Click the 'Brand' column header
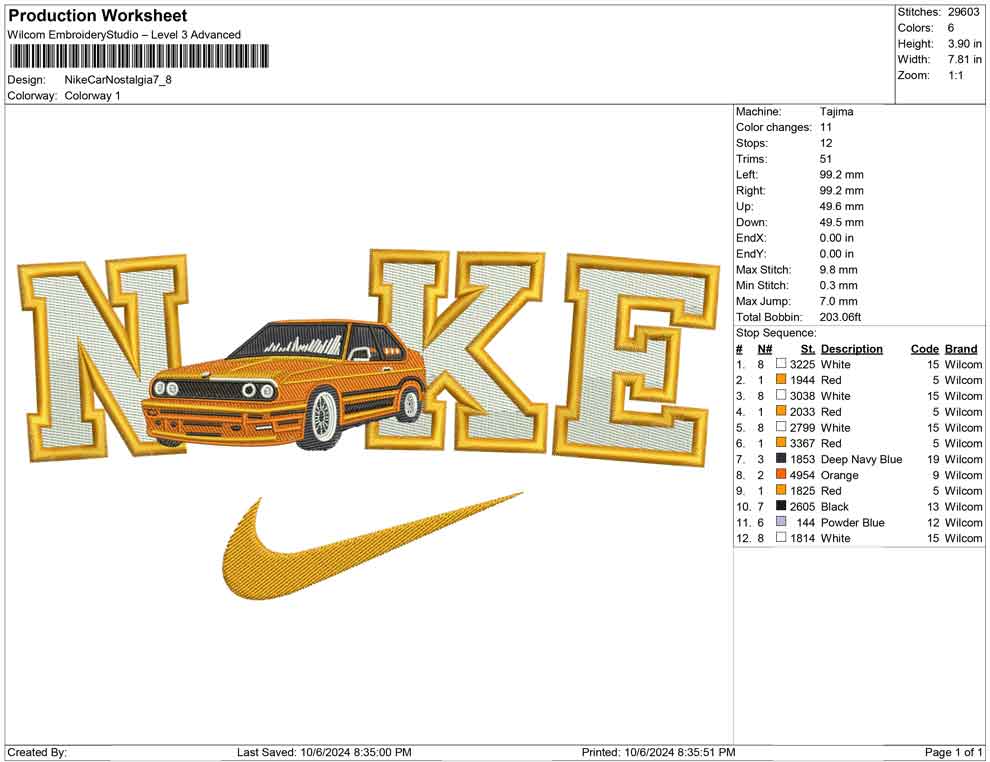The height and width of the screenshot is (762, 990). 961,348
